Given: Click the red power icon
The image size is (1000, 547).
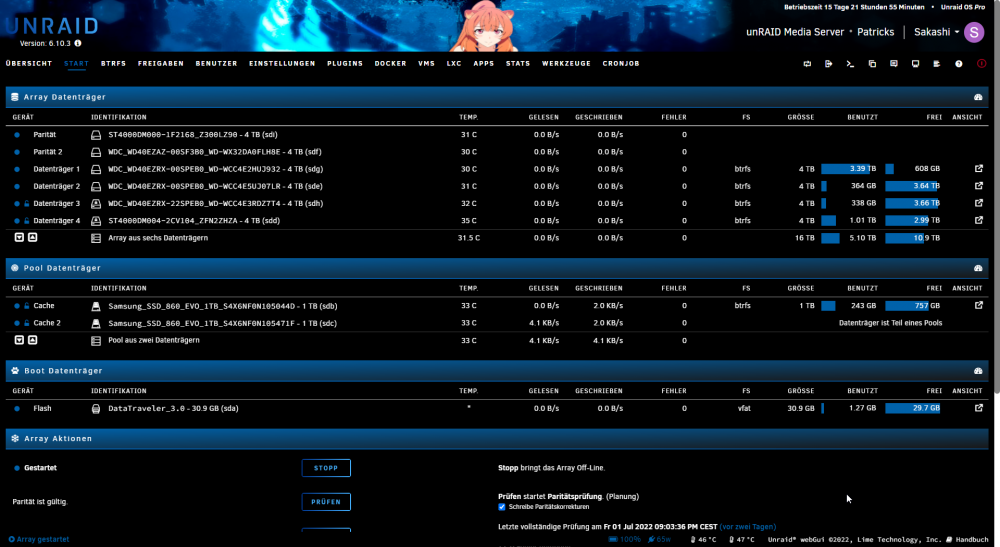Looking at the screenshot, I should click(982, 64).
